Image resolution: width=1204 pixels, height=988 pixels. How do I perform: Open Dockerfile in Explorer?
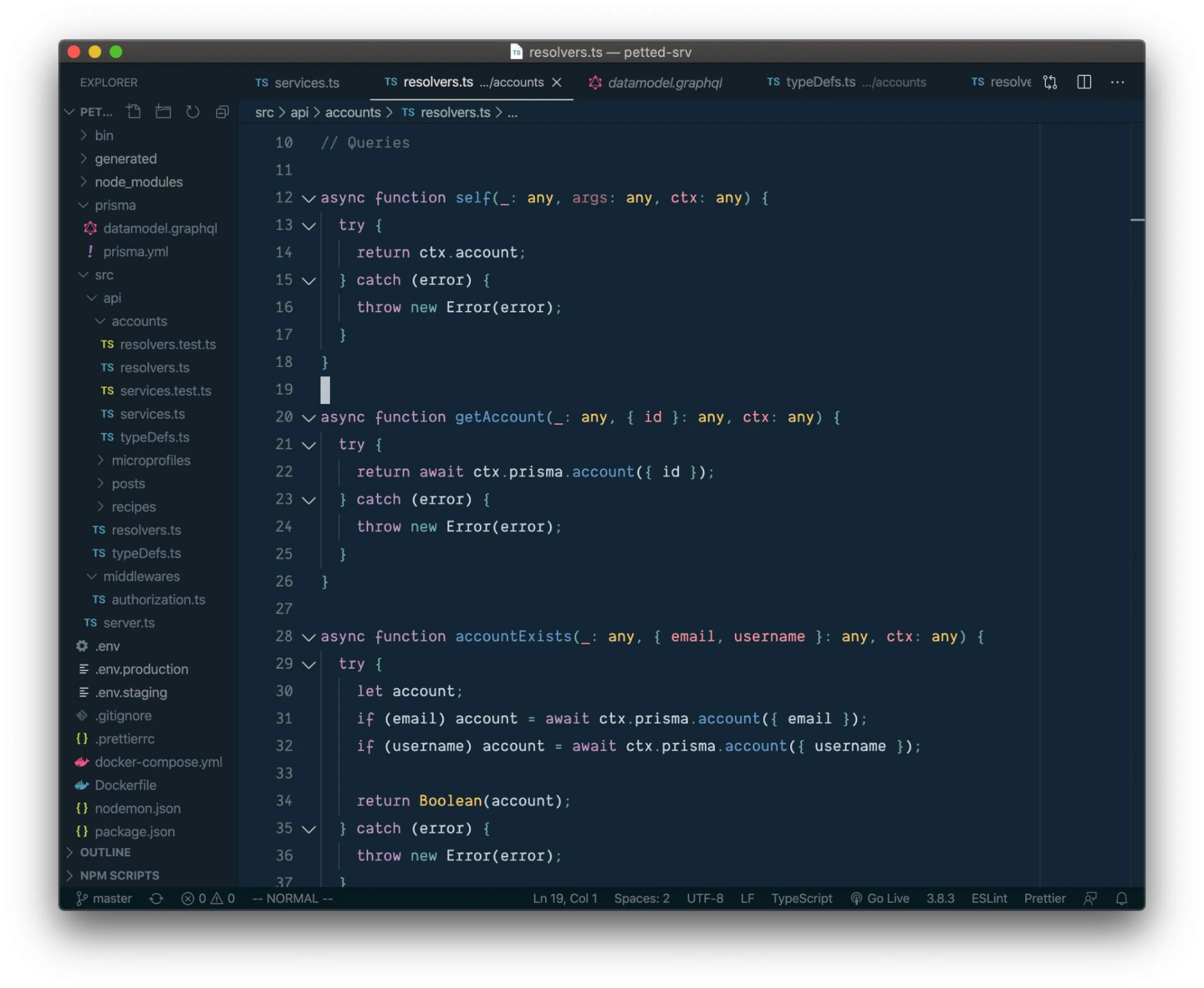click(150, 785)
